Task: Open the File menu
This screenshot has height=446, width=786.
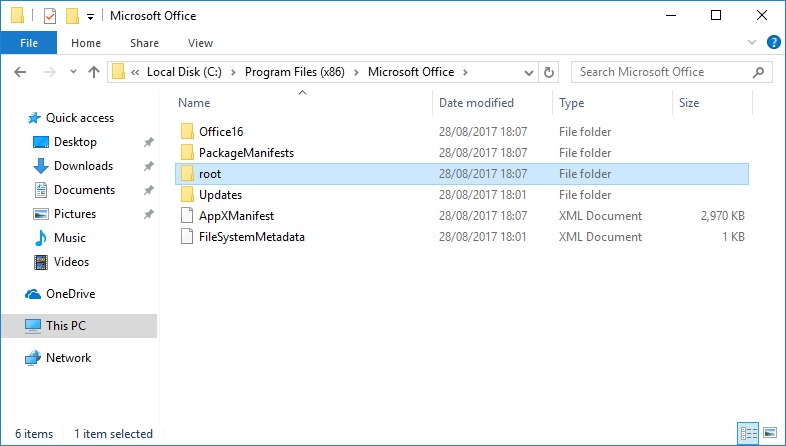Action: 28,43
